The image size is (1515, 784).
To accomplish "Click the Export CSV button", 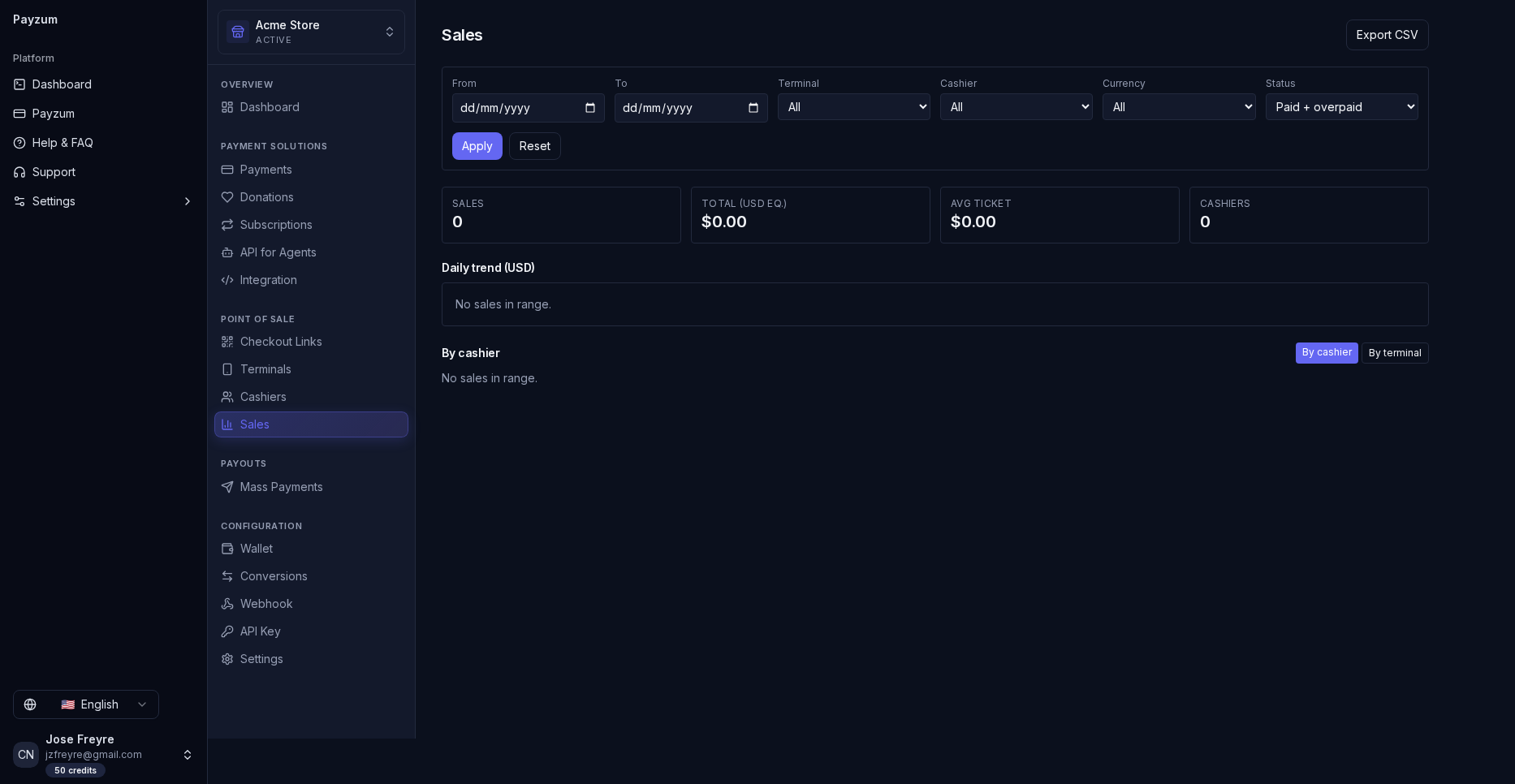I will point(1387,35).
